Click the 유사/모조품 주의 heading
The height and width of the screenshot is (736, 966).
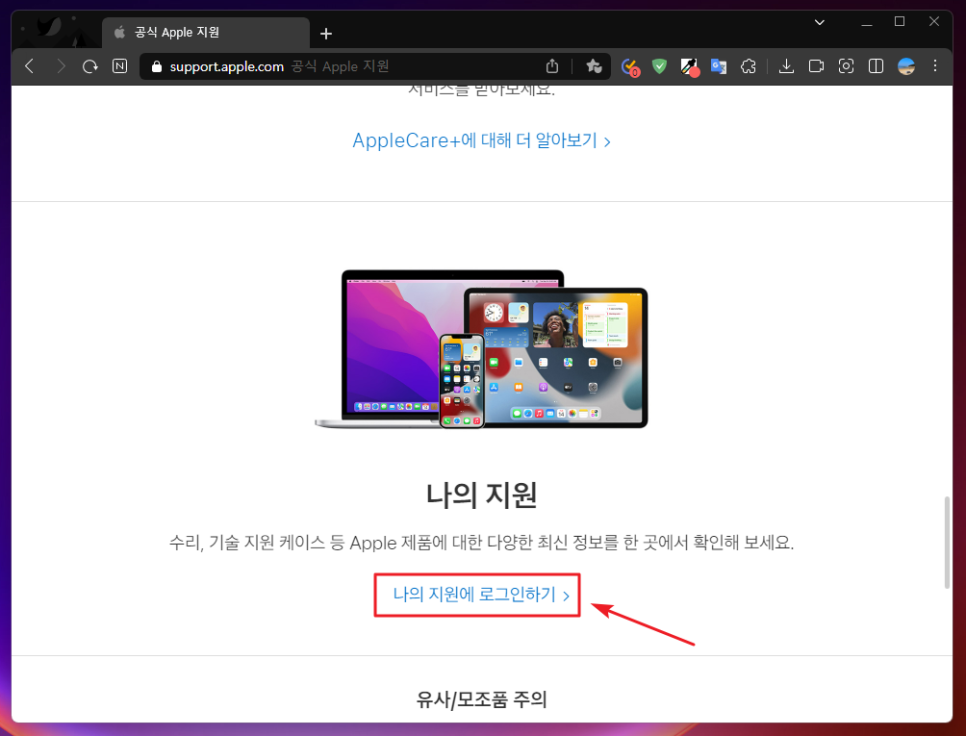pyautogui.click(x=481, y=699)
